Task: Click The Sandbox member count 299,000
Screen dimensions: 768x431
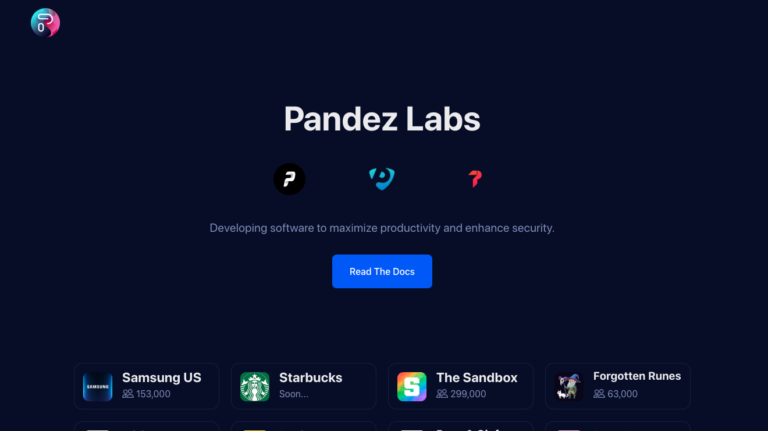Action: [x=468, y=394]
